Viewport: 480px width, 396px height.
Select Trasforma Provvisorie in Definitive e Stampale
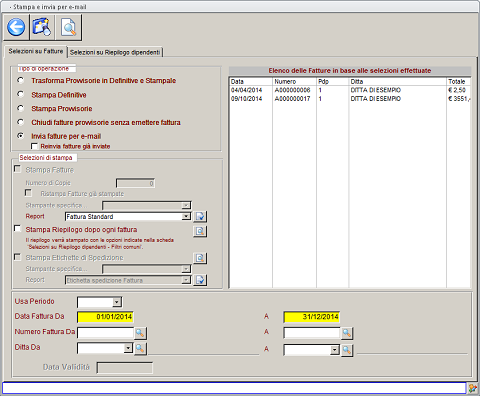tap(21, 80)
